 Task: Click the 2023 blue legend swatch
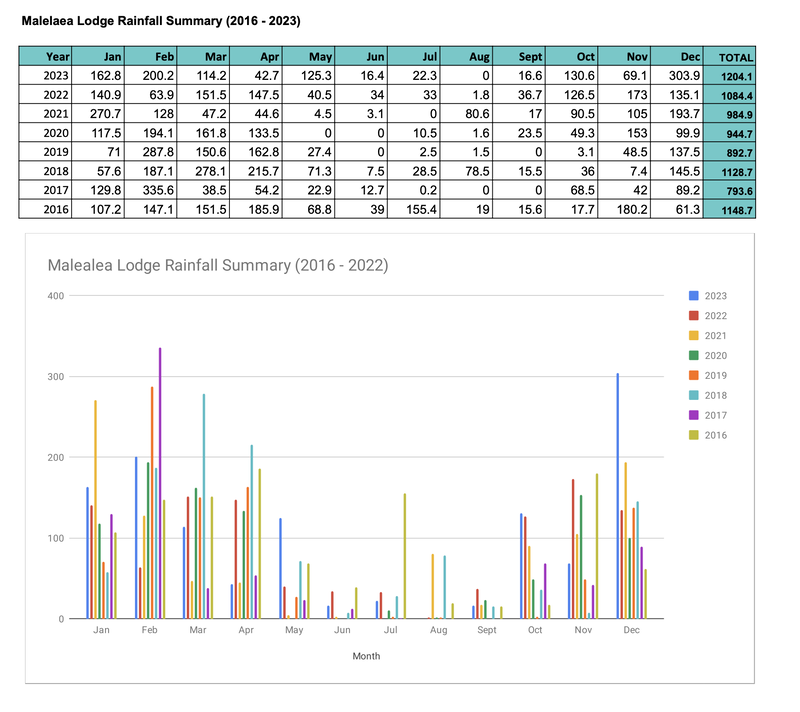tap(693, 296)
